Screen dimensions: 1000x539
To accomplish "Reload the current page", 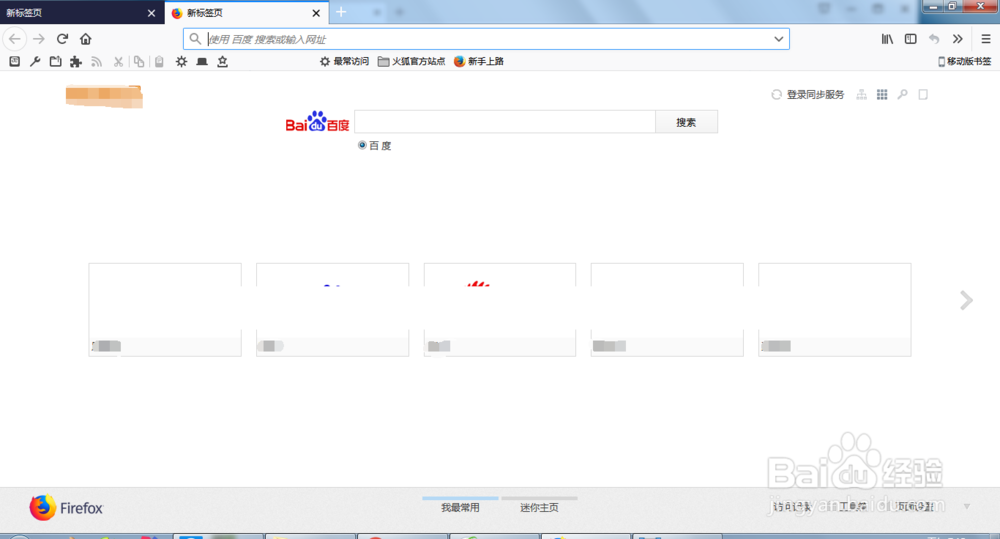I will pos(62,39).
